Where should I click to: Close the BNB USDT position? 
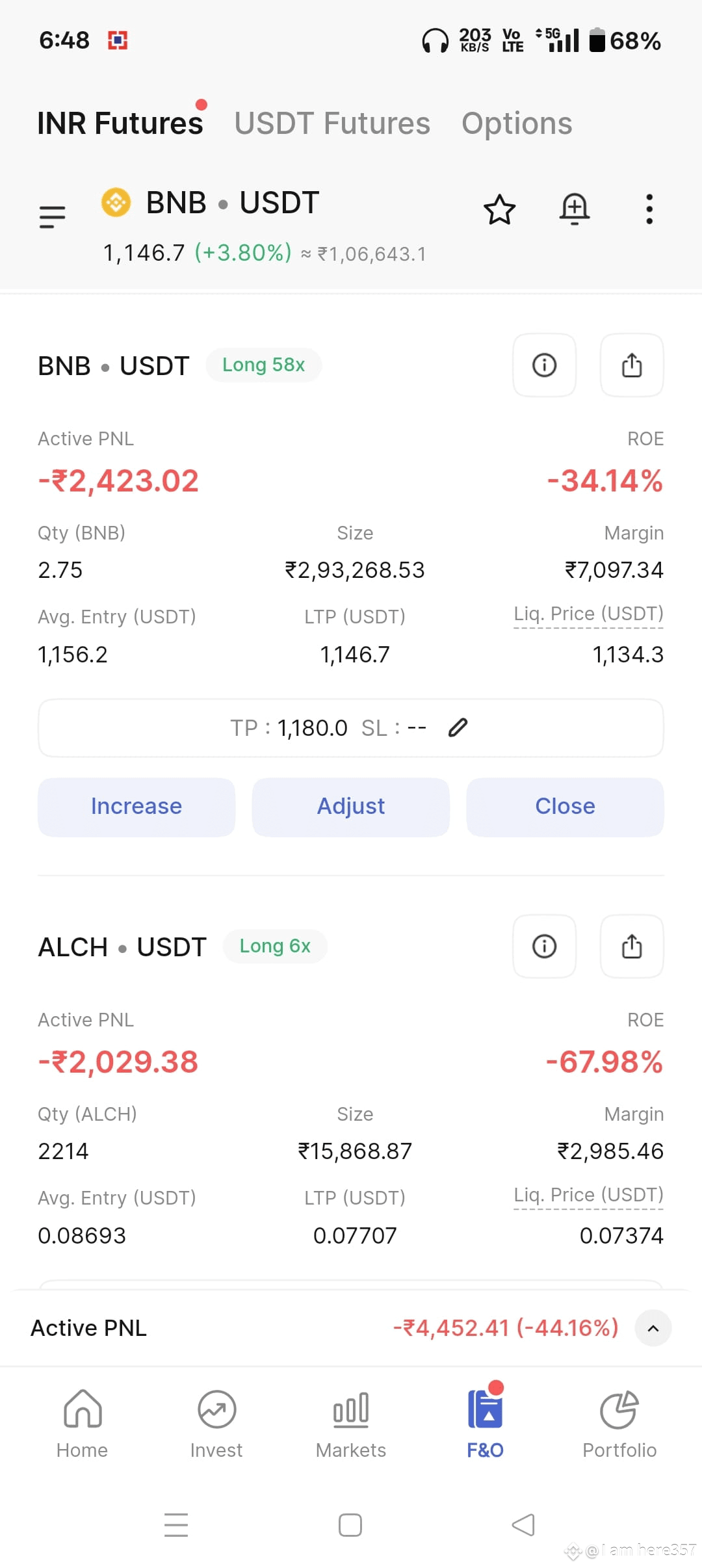pyautogui.click(x=565, y=807)
